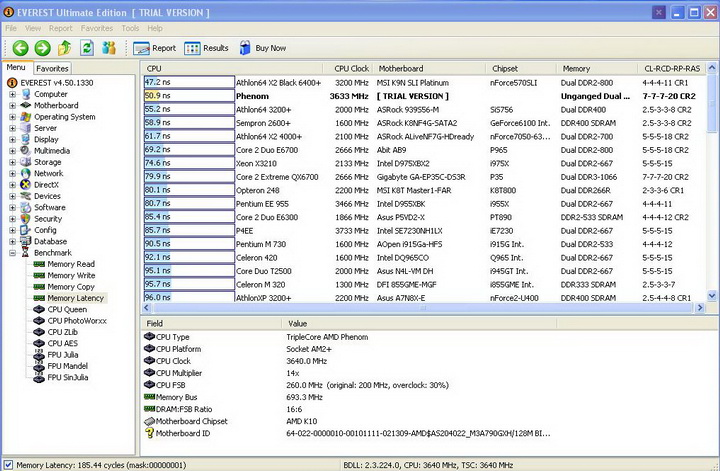This screenshot has width=720, height=471.
Task: Open the Tools menu
Action: coord(130,28)
